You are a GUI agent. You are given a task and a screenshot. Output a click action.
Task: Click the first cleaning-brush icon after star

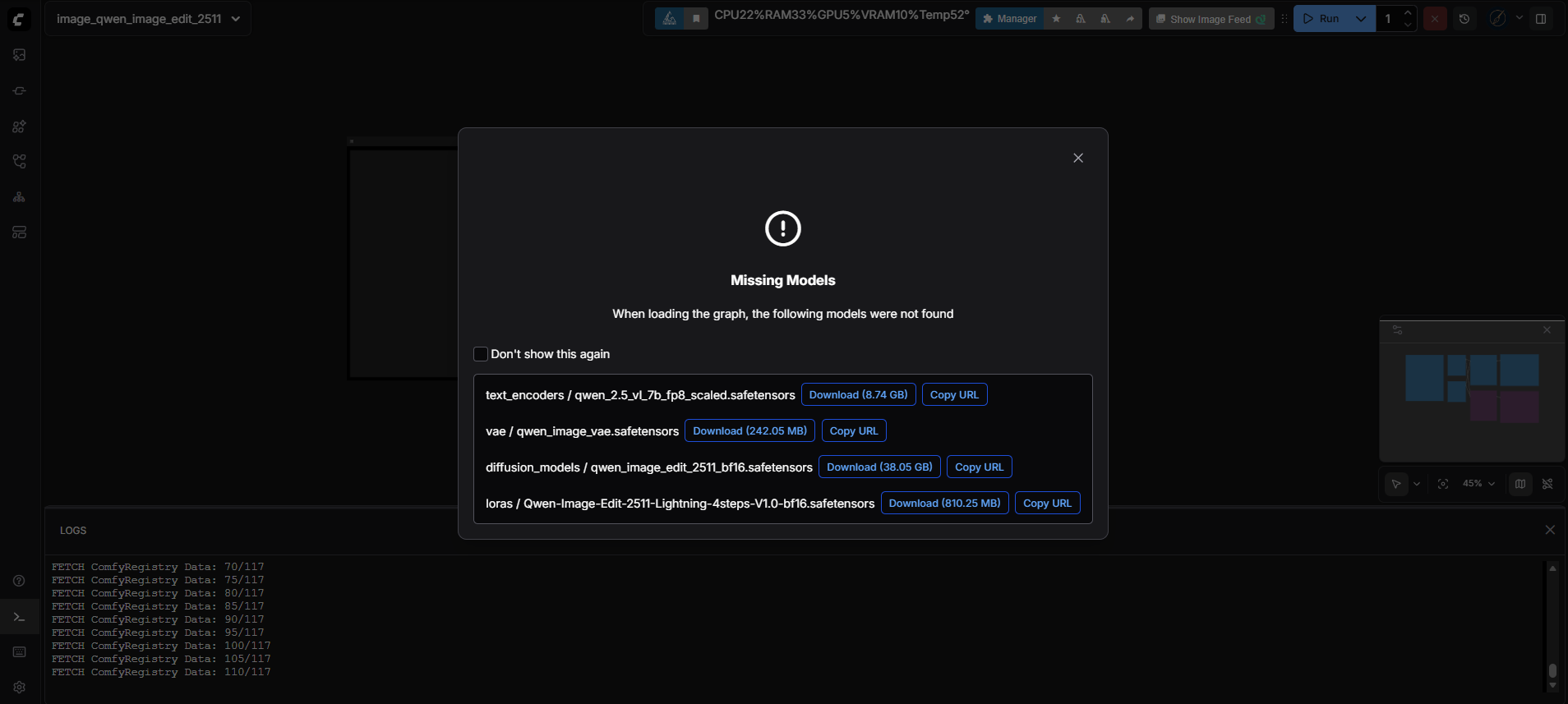click(1081, 19)
